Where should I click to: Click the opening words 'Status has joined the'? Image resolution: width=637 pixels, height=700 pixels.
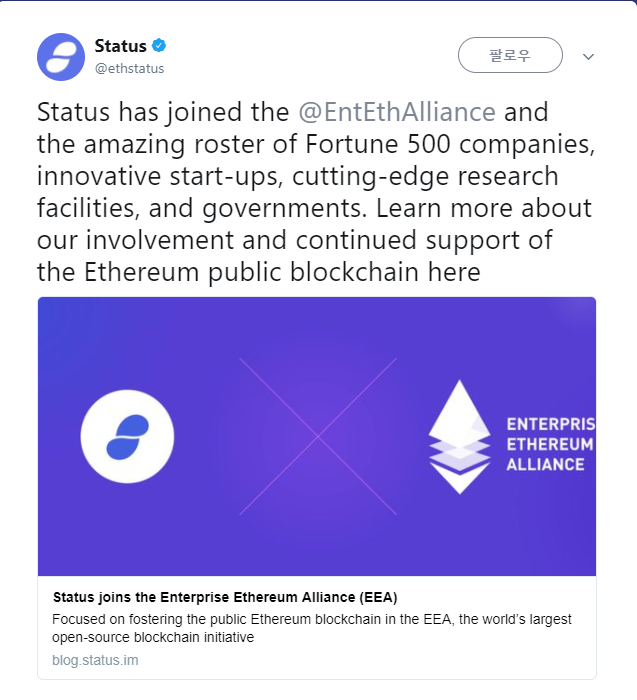click(x=164, y=110)
